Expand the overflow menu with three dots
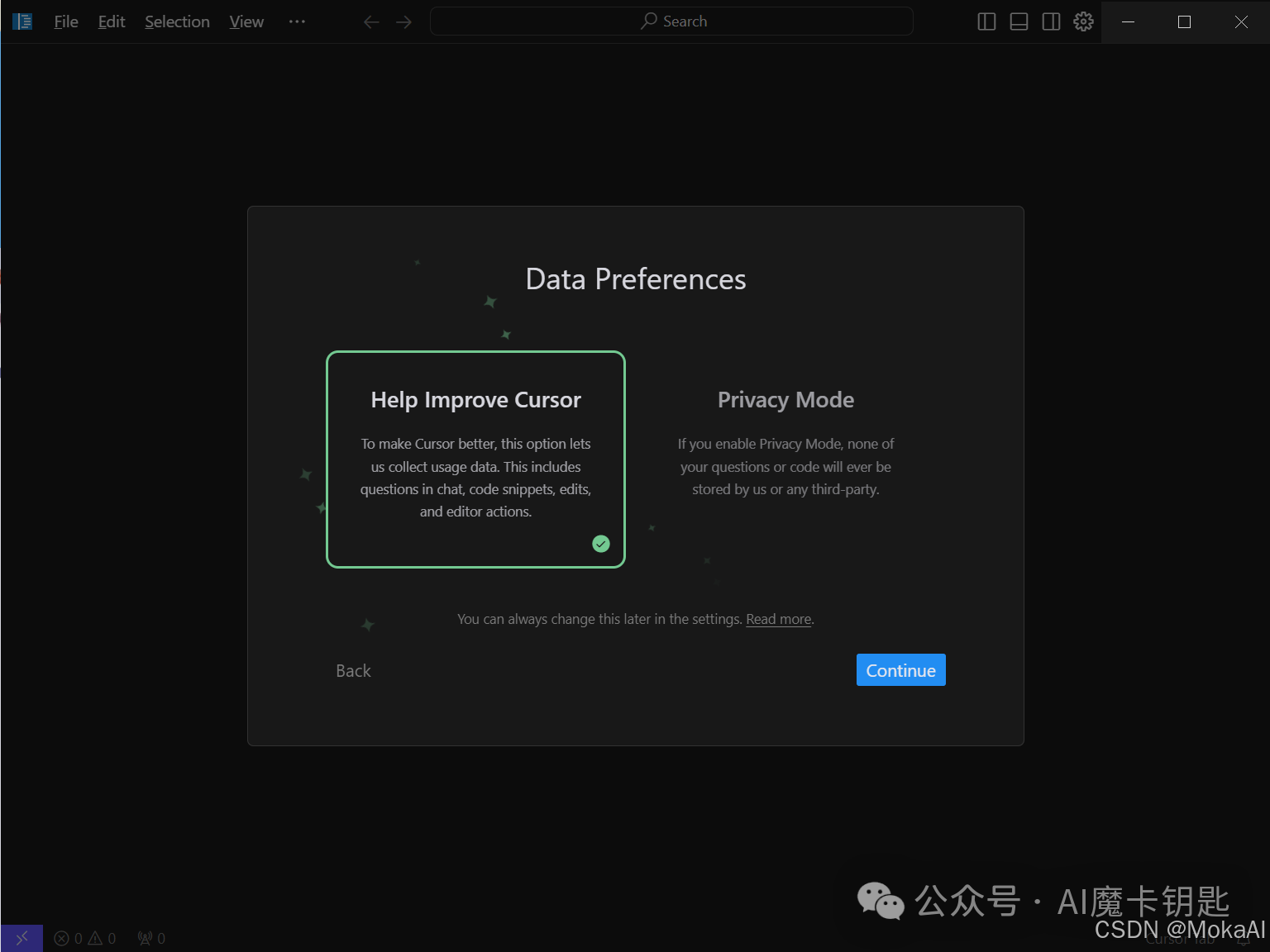 [297, 21]
